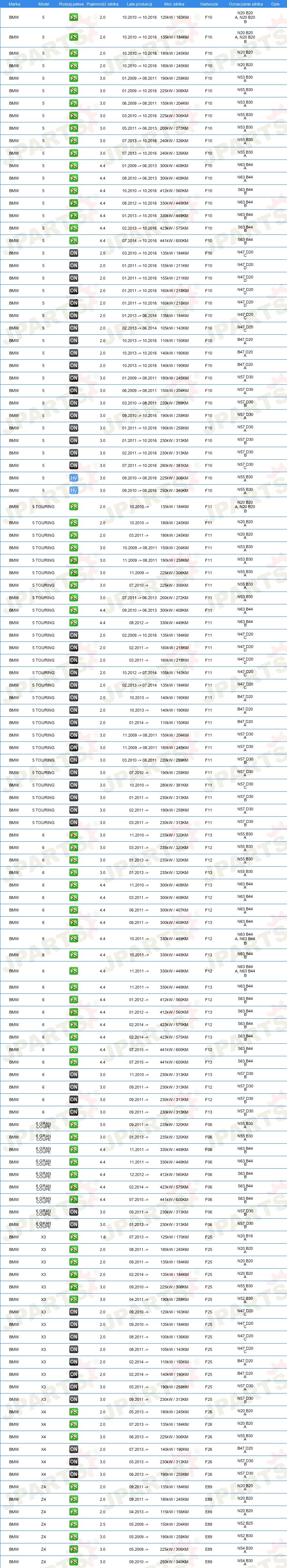Click petrol icon in BMW 5 F10 412kW / 560KM row
287x1568 pixels.
coord(73,191)
